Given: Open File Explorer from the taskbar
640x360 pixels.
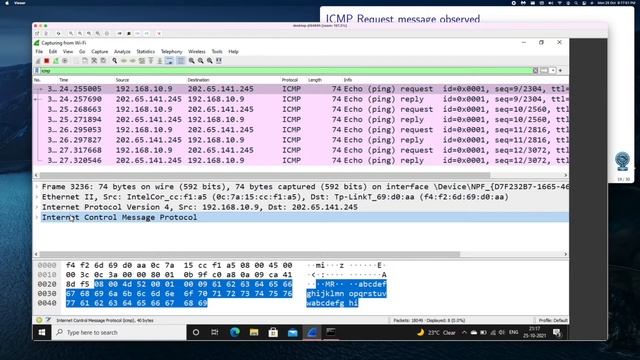Looking at the screenshot, I should point(254,332).
